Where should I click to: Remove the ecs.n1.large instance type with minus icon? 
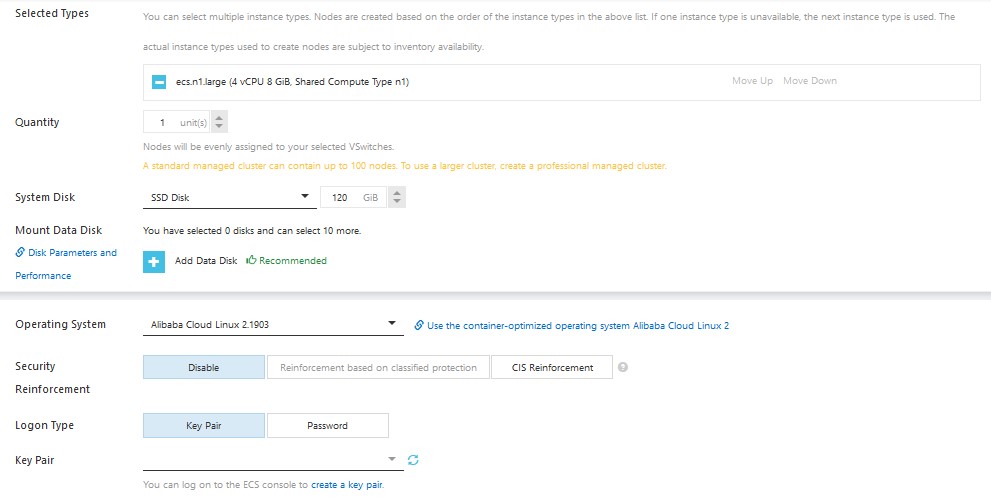[158, 82]
